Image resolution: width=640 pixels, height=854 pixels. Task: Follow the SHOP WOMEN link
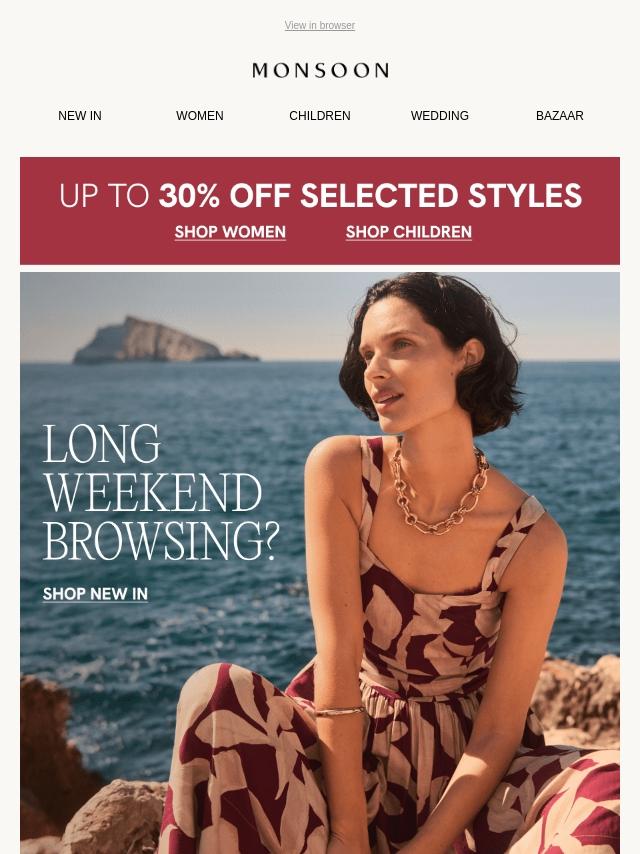click(230, 232)
